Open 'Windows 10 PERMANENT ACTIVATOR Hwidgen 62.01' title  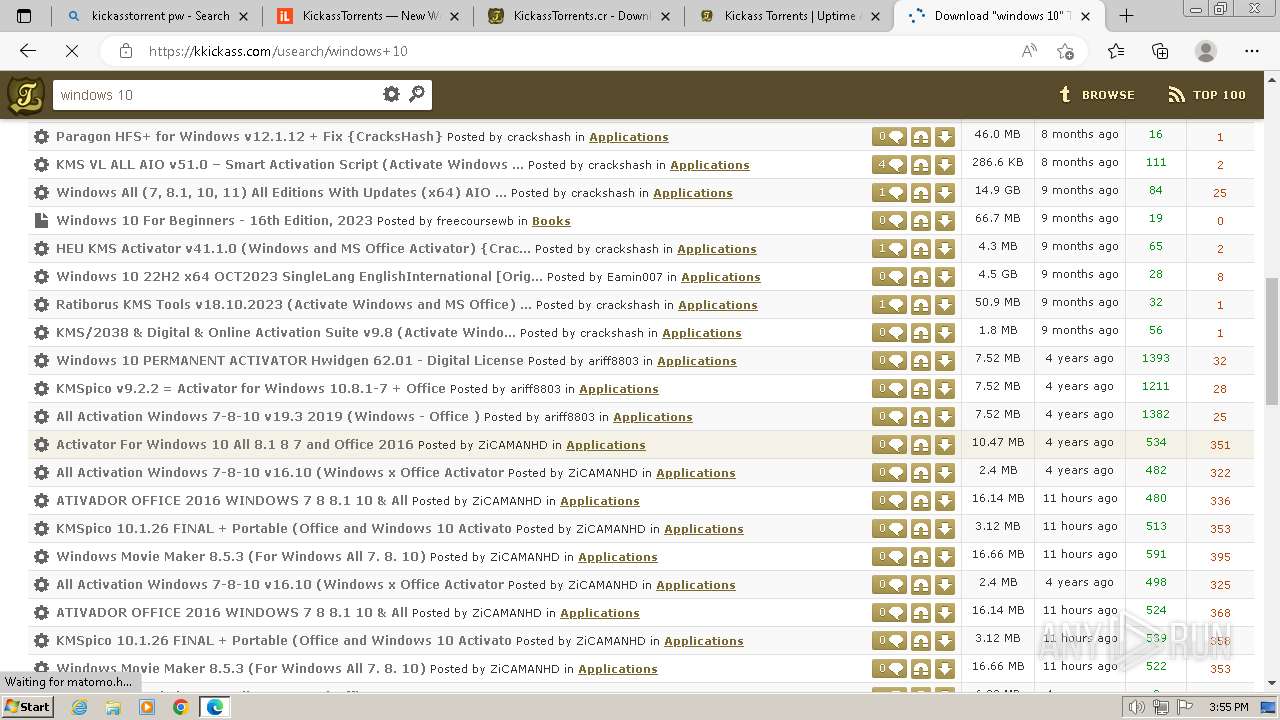click(290, 360)
